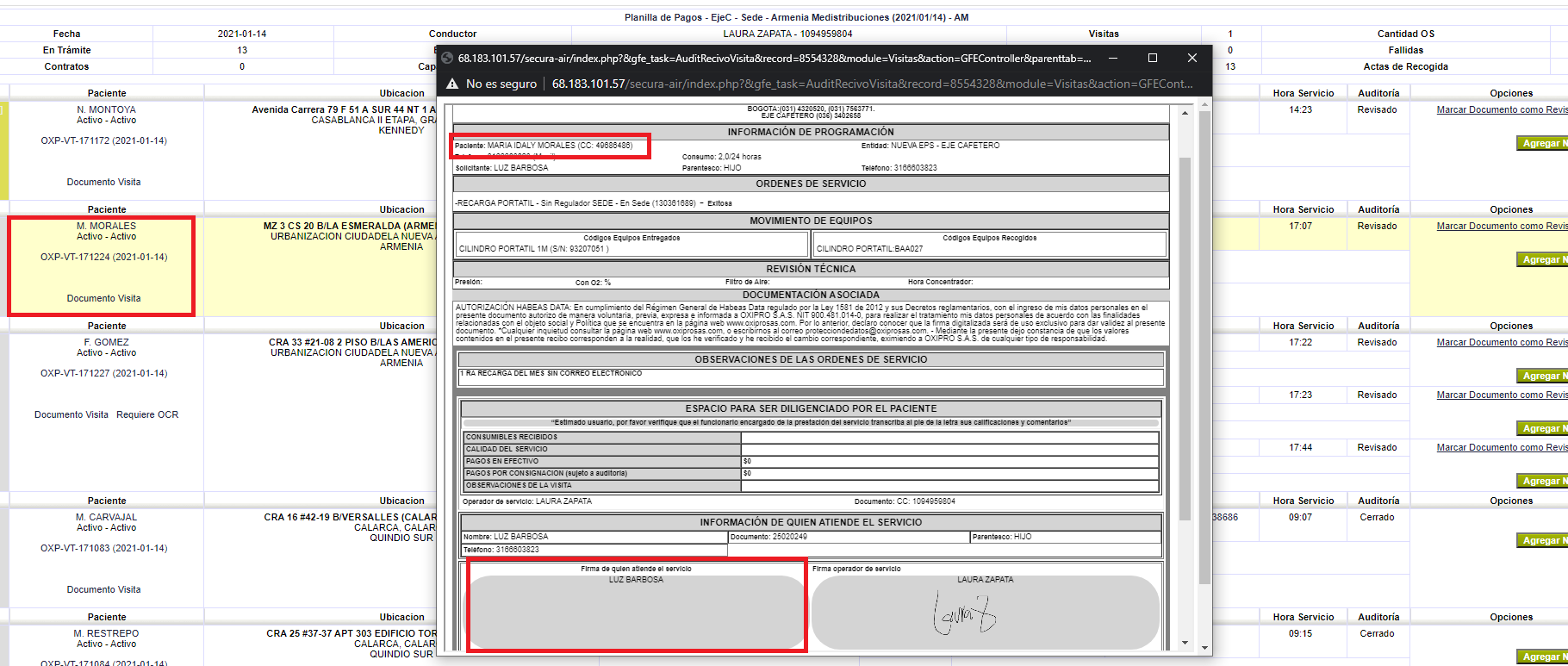Open Documento Visita for F. Gomez
The height and width of the screenshot is (666, 1568).
[x=72, y=414]
